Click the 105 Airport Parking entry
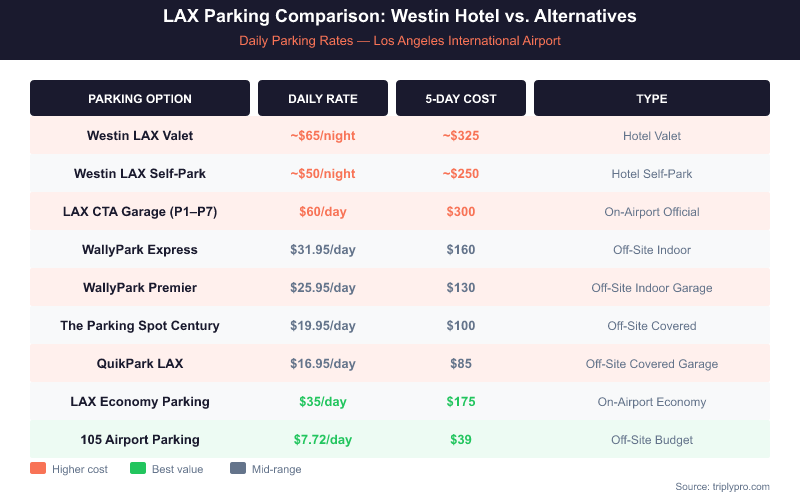 [140, 440]
